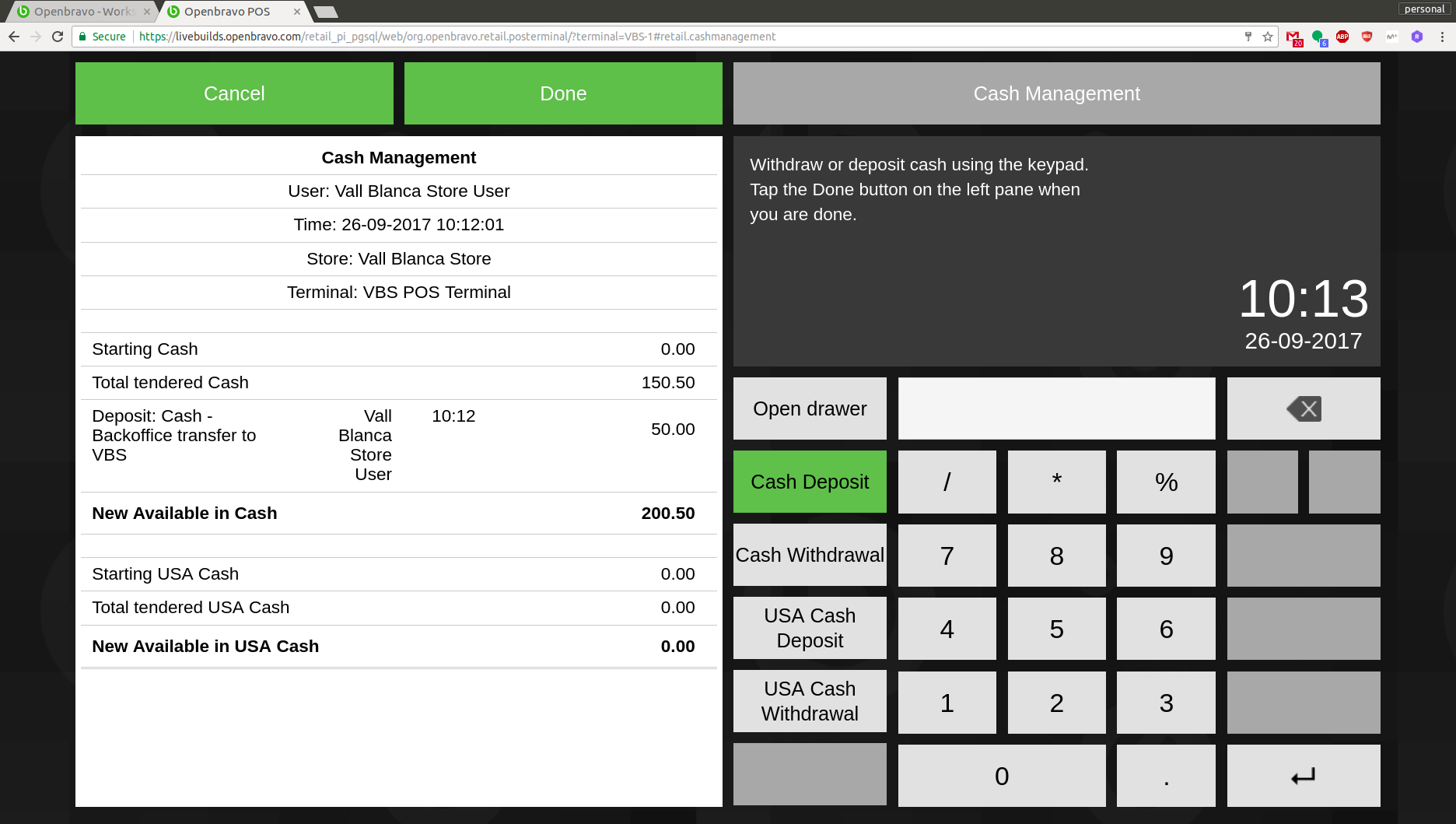Click the browser back arrow

point(14,37)
